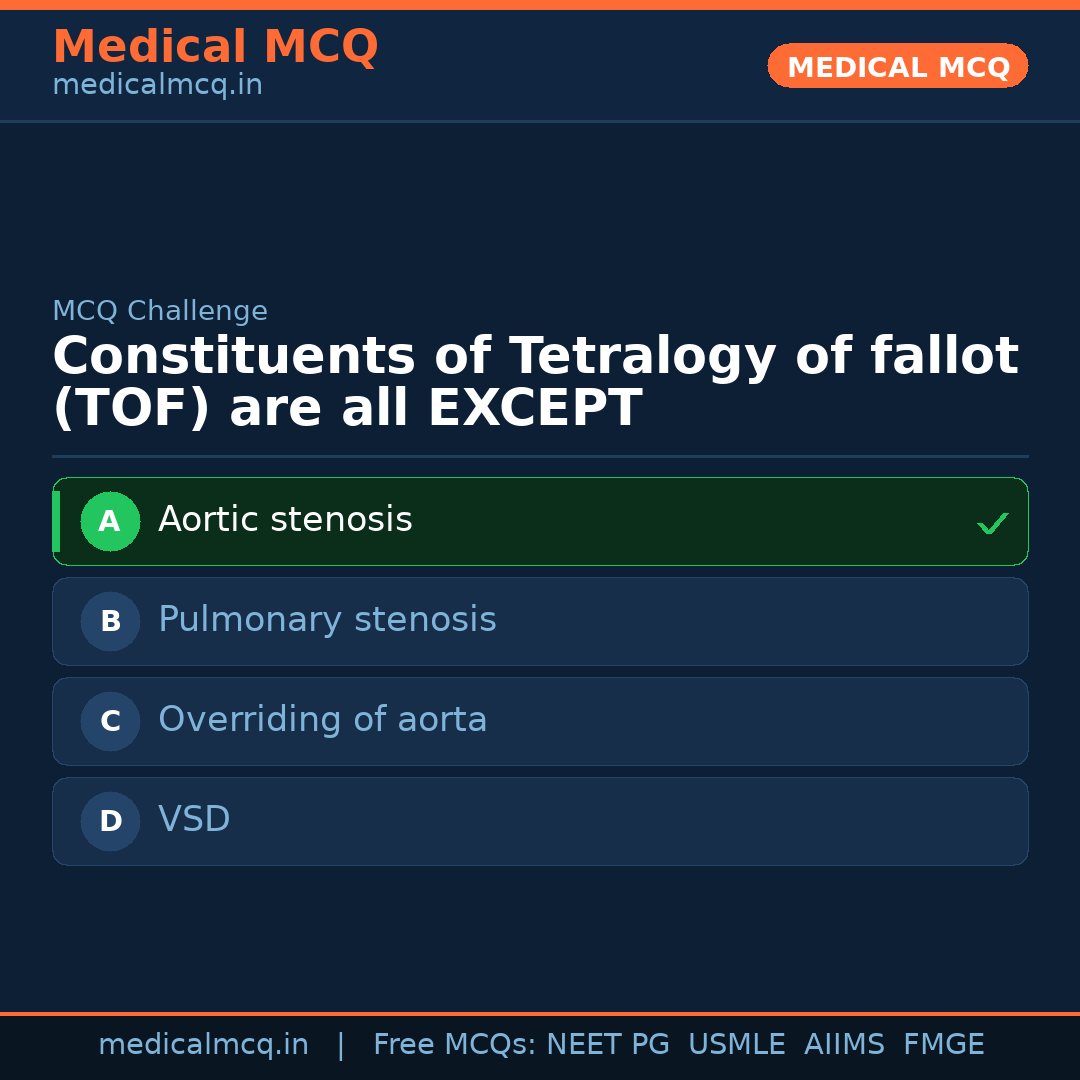Pick the Overriding of aorta answer
The image size is (1080, 1080).
[x=322, y=720]
